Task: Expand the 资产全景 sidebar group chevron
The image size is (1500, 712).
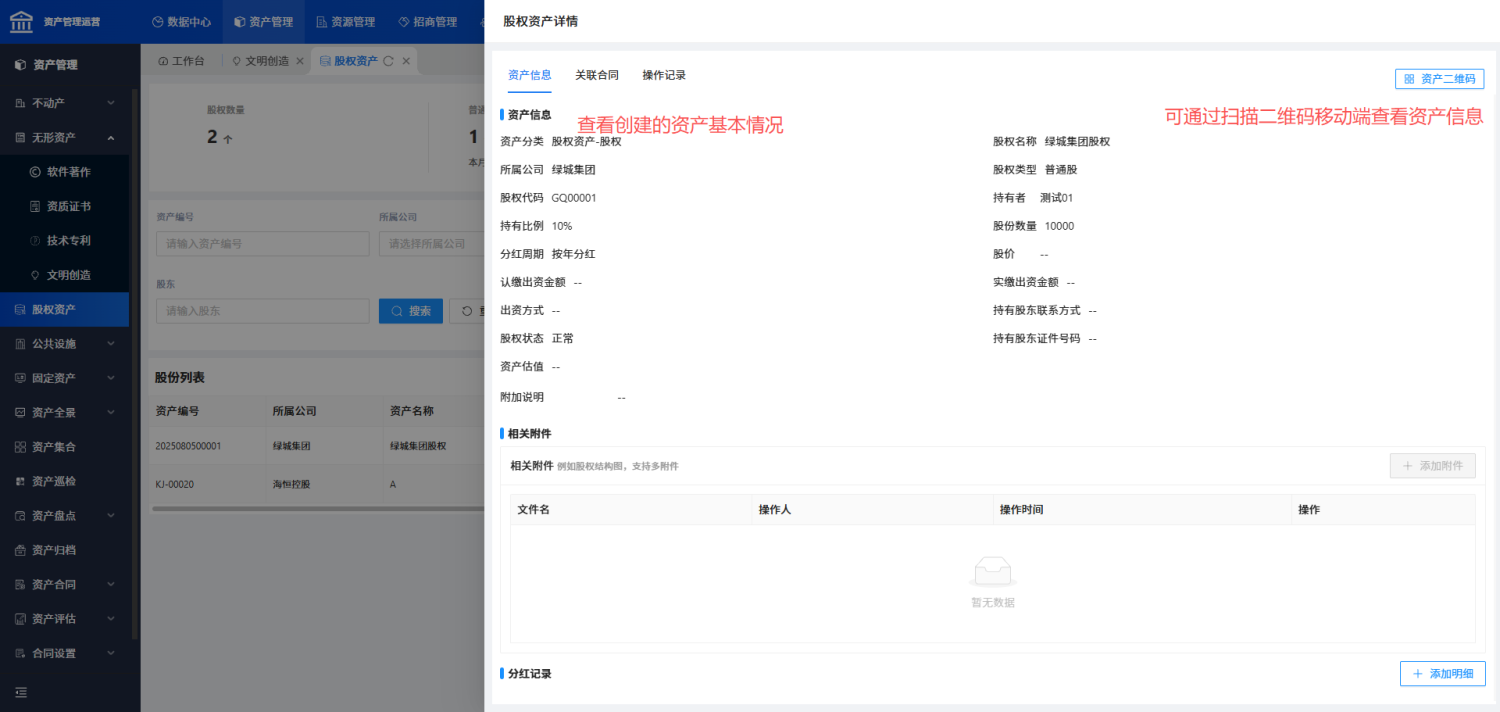Action: [110, 412]
